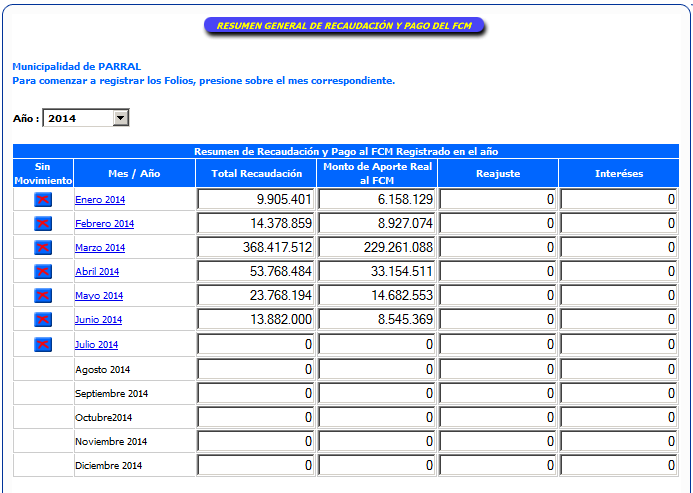This screenshot has height=493, width=693.
Task: Click Total Recaudación field for Julio 2014
Action: (255, 344)
